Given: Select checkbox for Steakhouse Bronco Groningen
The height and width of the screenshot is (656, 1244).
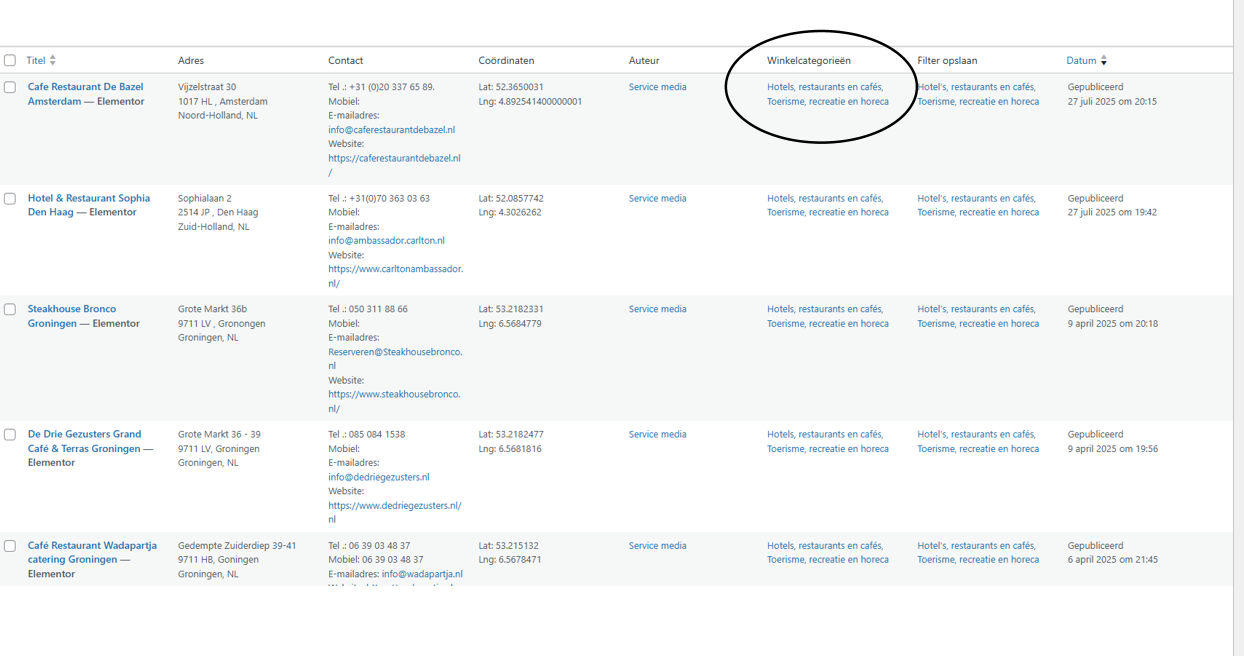Looking at the screenshot, I should 10,309.
